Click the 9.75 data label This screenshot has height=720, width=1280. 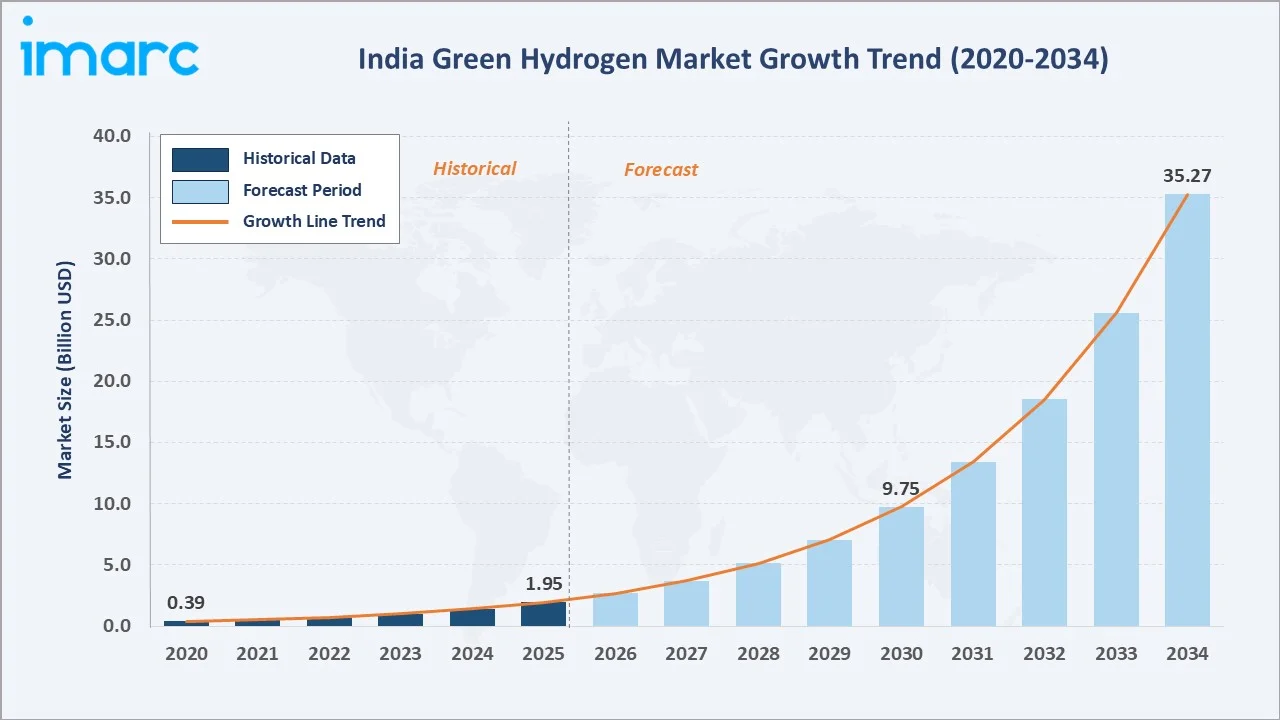pos(902,490)
